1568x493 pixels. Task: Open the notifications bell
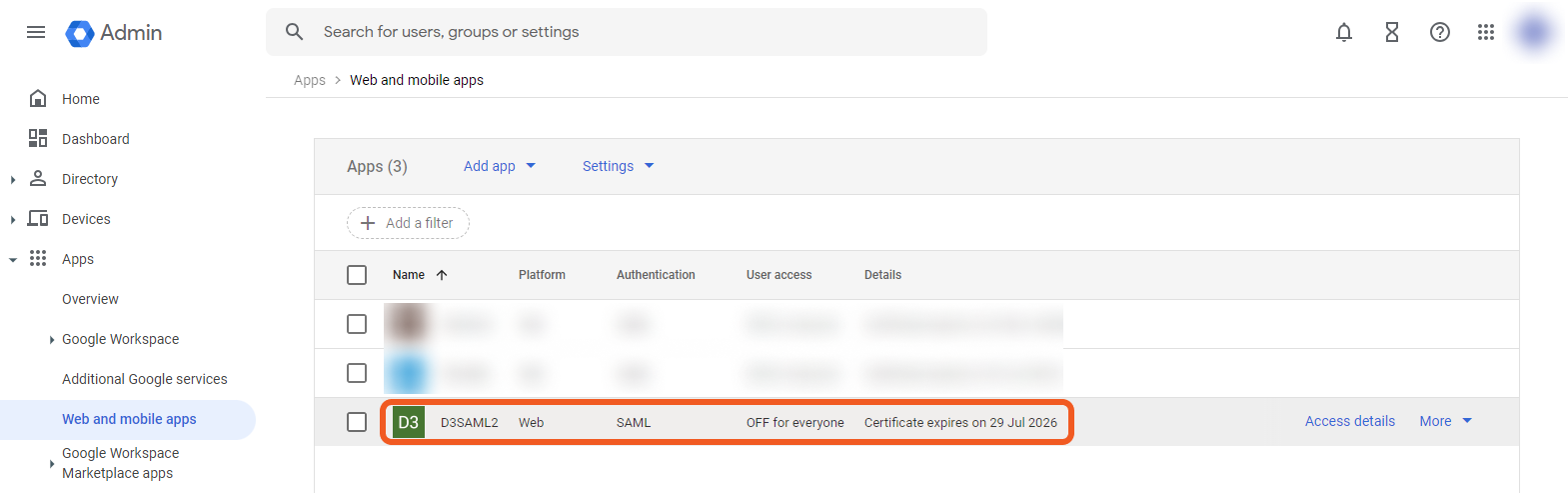coord(1344,32)
